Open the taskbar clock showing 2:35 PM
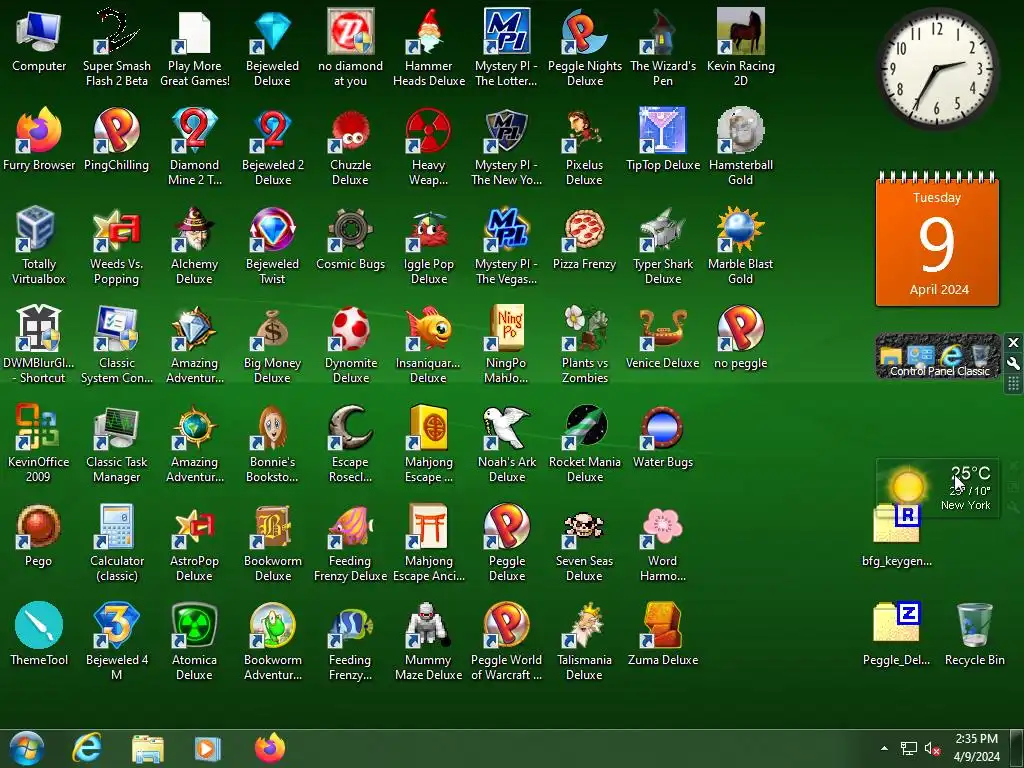The width and height of the screenshot is (1024, 768). [976, 748]
